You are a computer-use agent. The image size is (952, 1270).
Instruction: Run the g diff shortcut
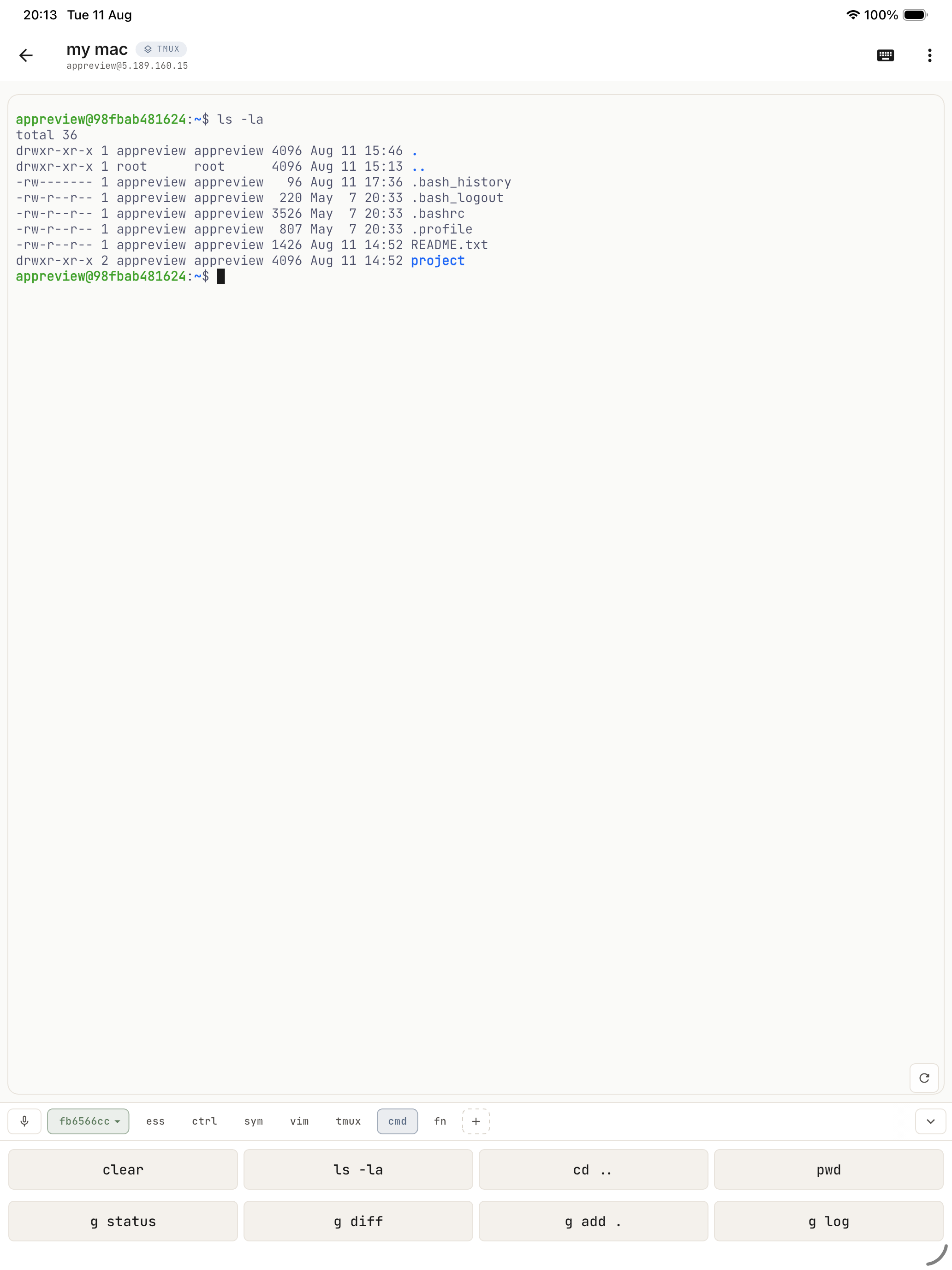pos(358,1221)
